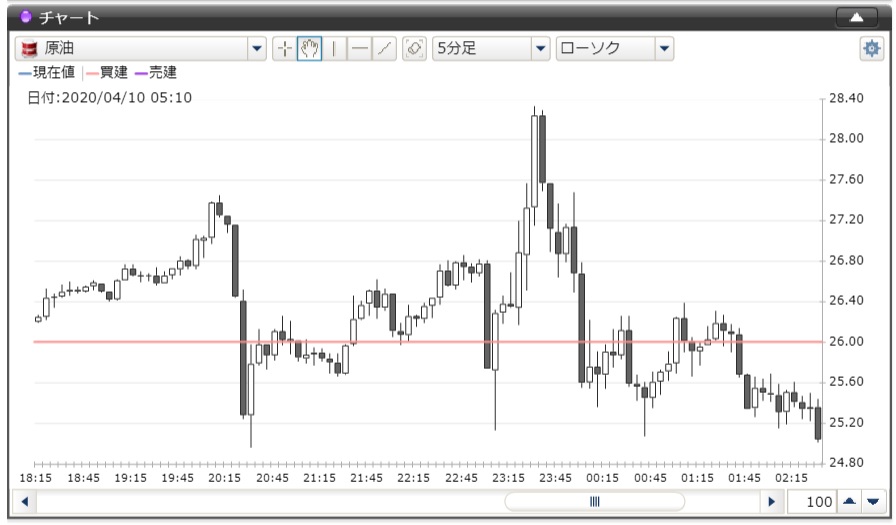Click the 25.20 price axis label

pos(846,423)
